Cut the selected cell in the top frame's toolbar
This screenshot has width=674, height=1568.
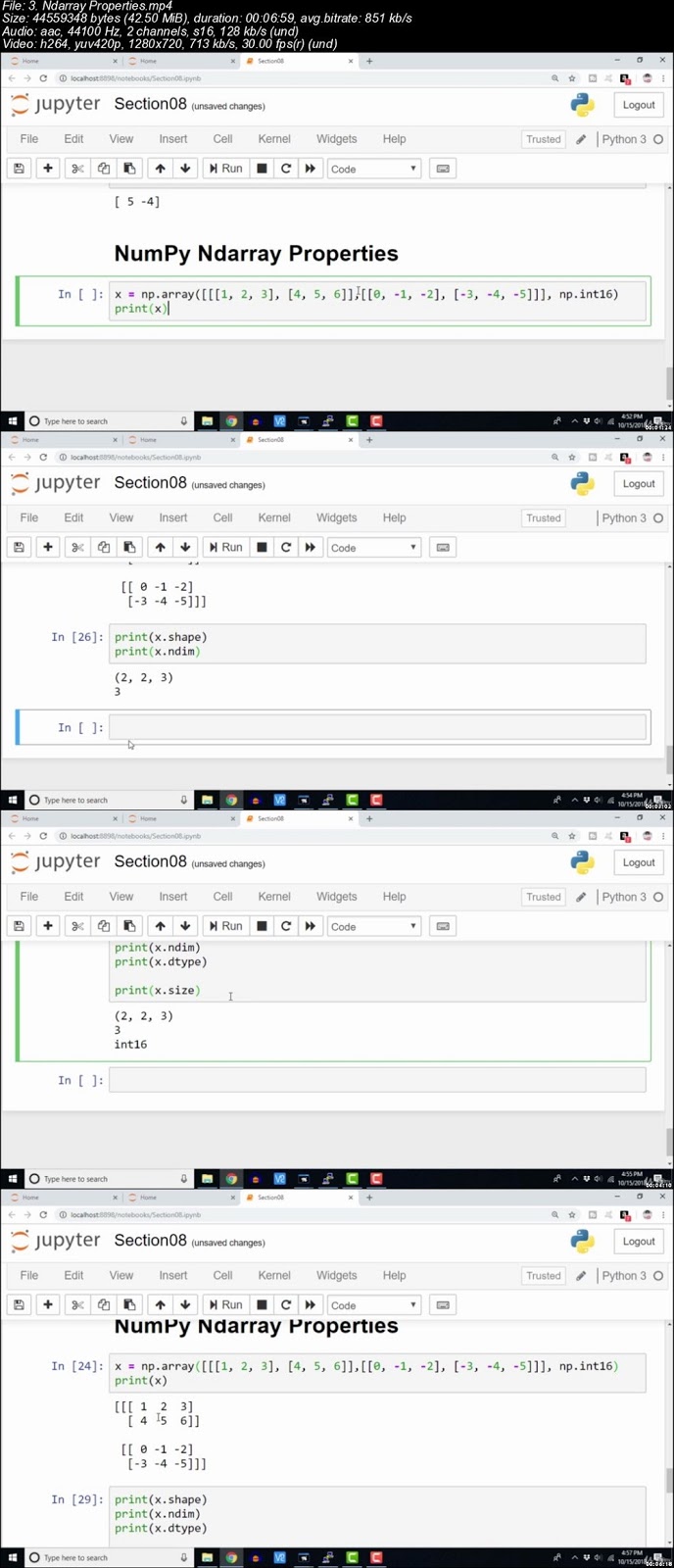77,169
